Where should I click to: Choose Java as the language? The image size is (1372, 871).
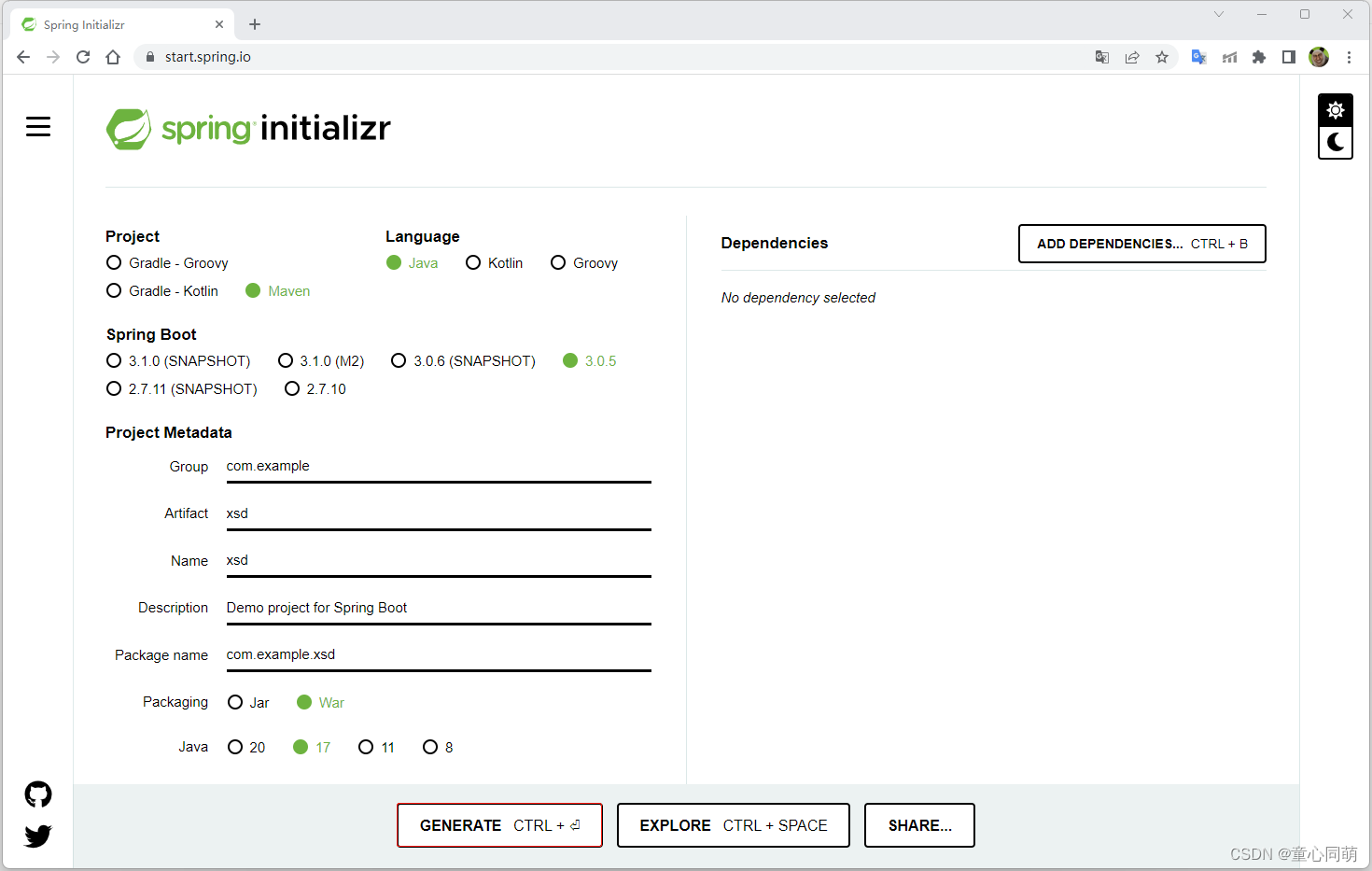pyautogui.click(x=412, y=263)
